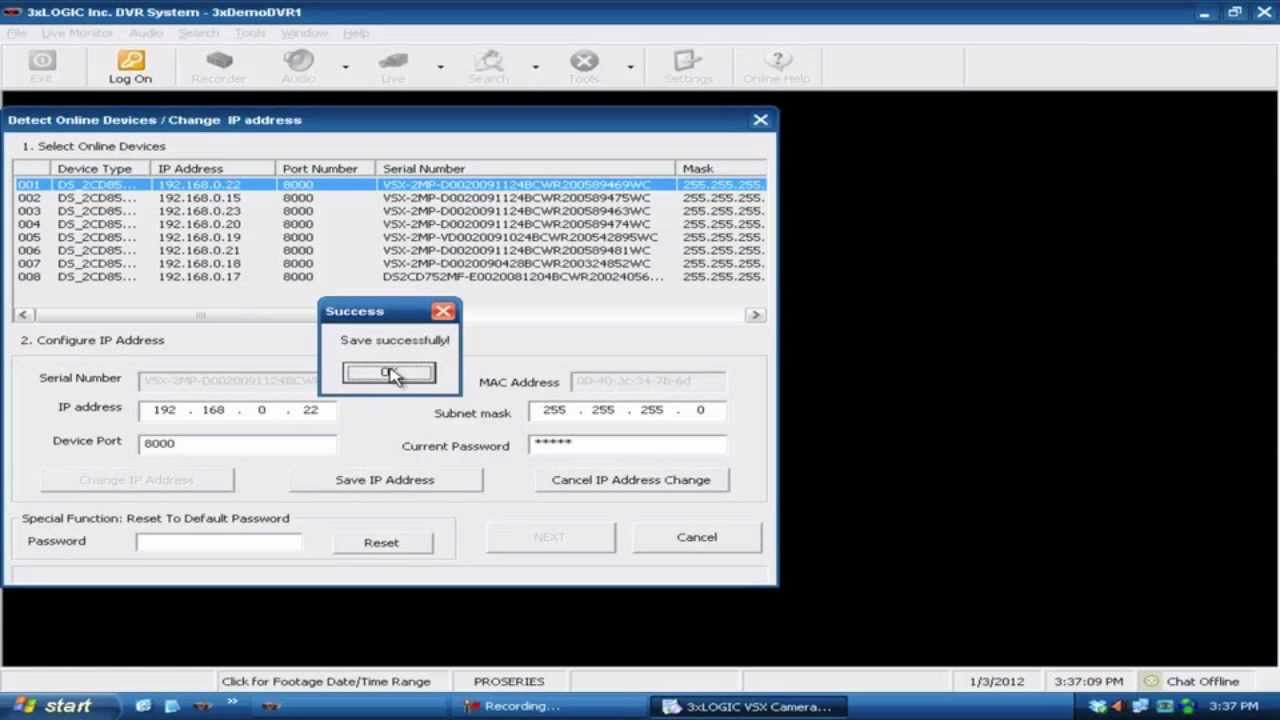Close the Detect Online Devices dialog
The width and height of the screenshot is (1280, 720).
click(x=760, y=120)
